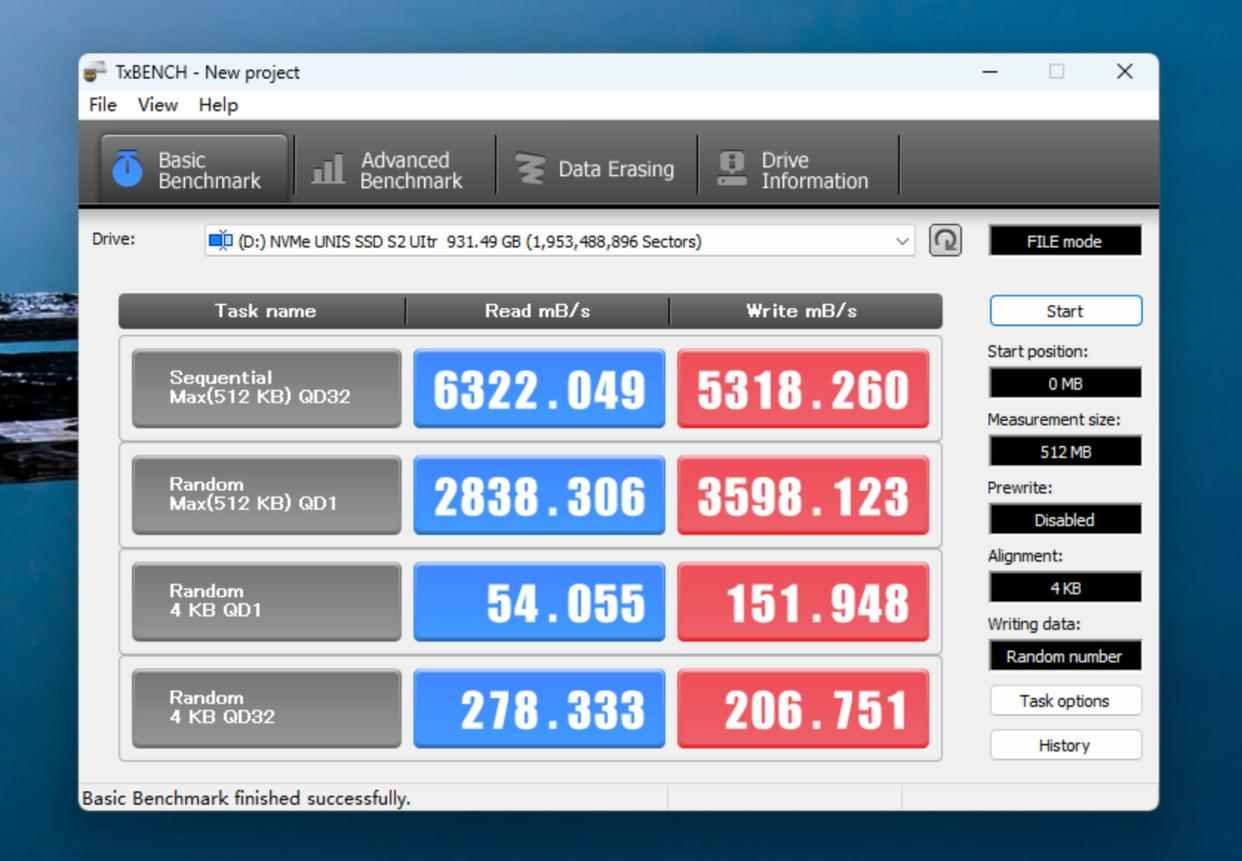Click the read result 2838.306
This screenshot has height=861, width=1242.
pos(539,495)
